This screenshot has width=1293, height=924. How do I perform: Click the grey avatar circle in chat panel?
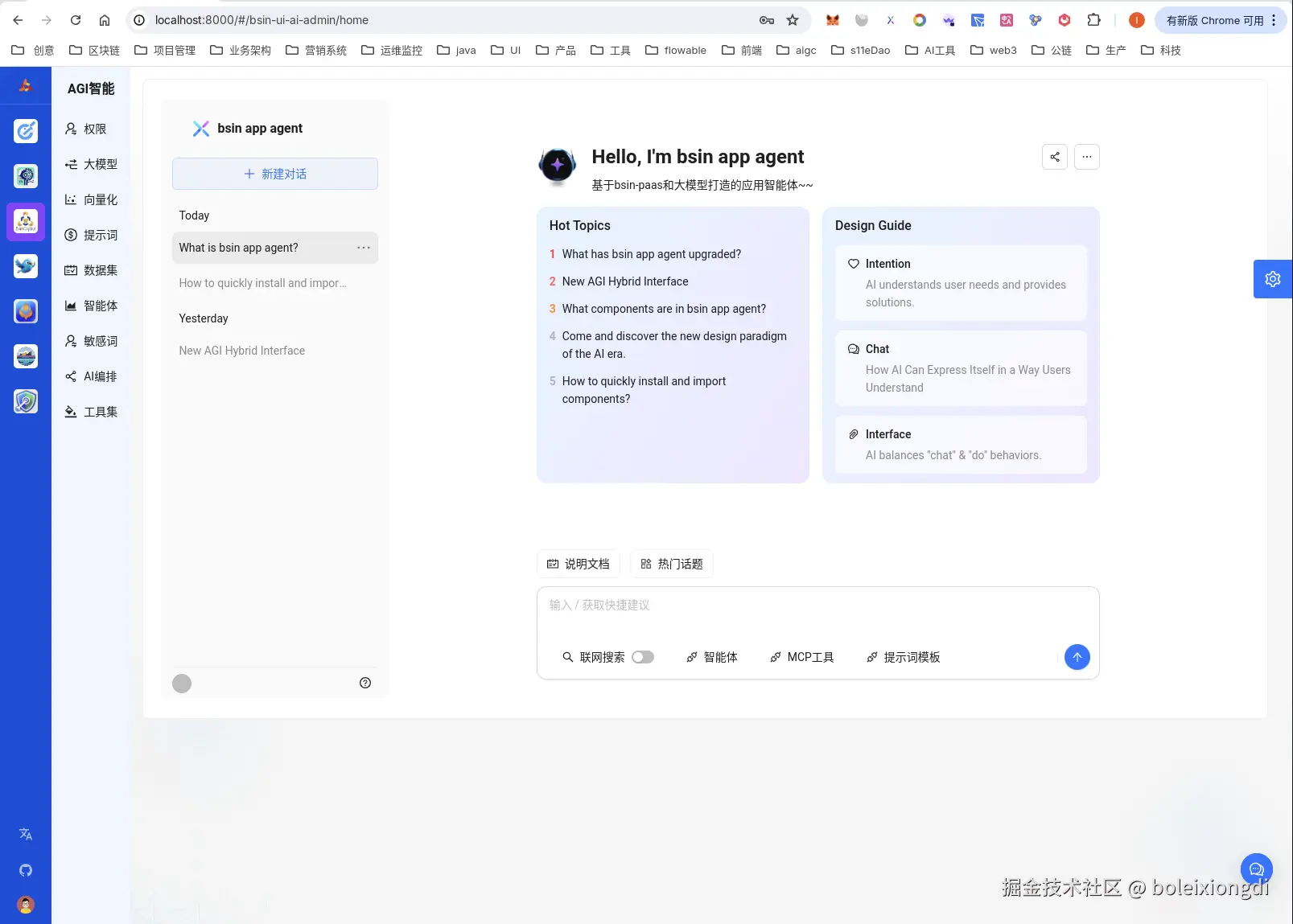[x=182, y=684]
